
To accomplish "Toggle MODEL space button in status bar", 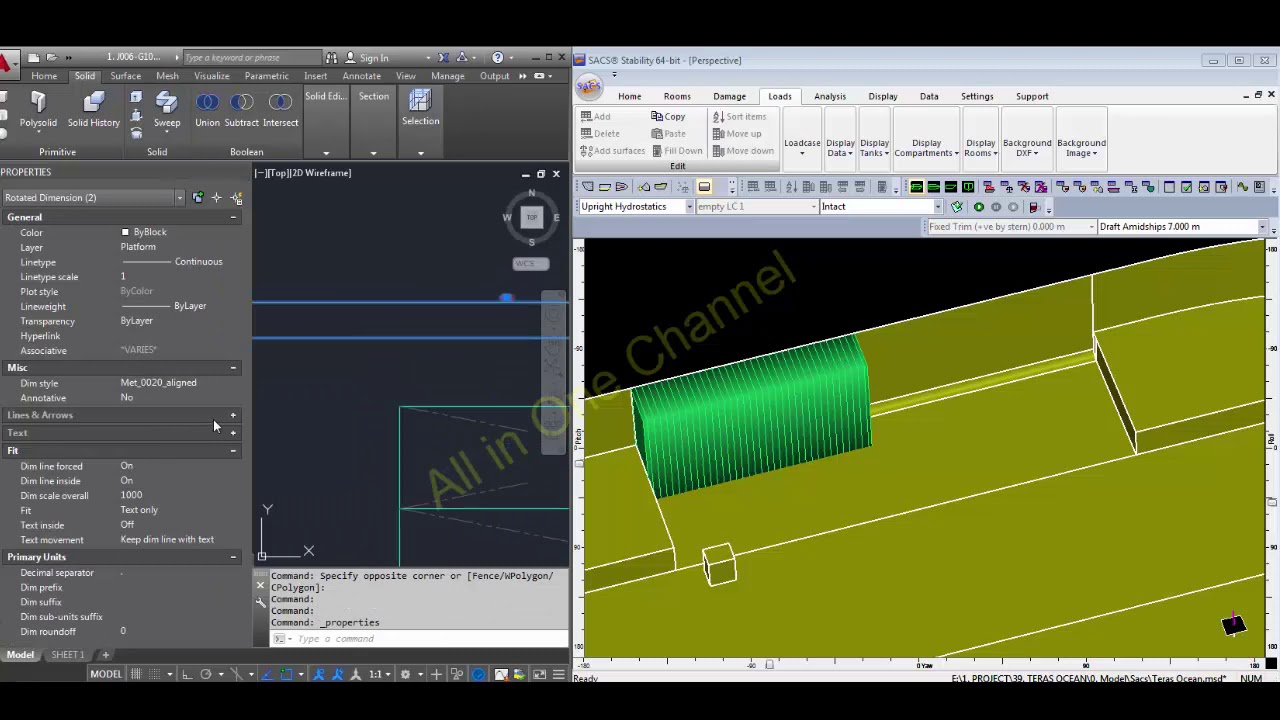I will coord(106,674).
